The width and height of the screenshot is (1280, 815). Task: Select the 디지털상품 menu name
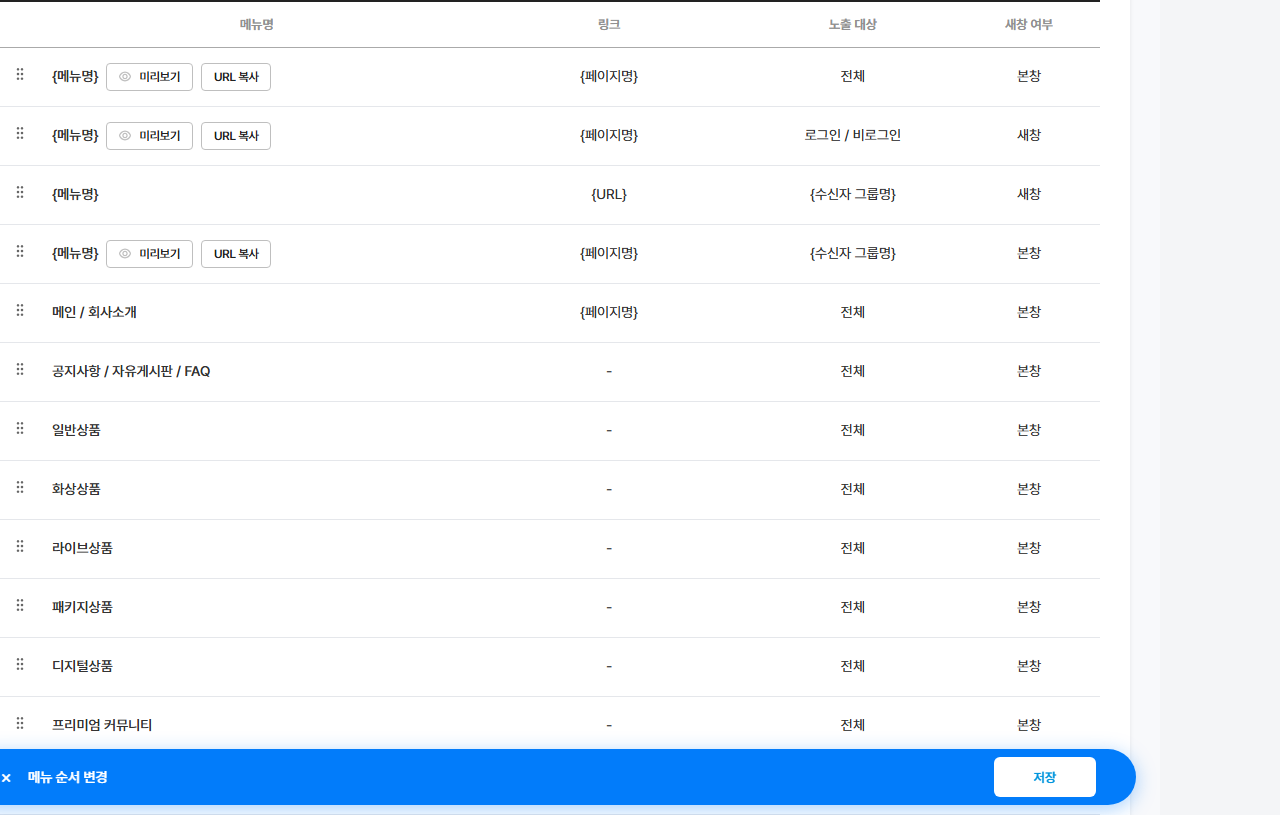pyautogui.click(x=82, y=666)
